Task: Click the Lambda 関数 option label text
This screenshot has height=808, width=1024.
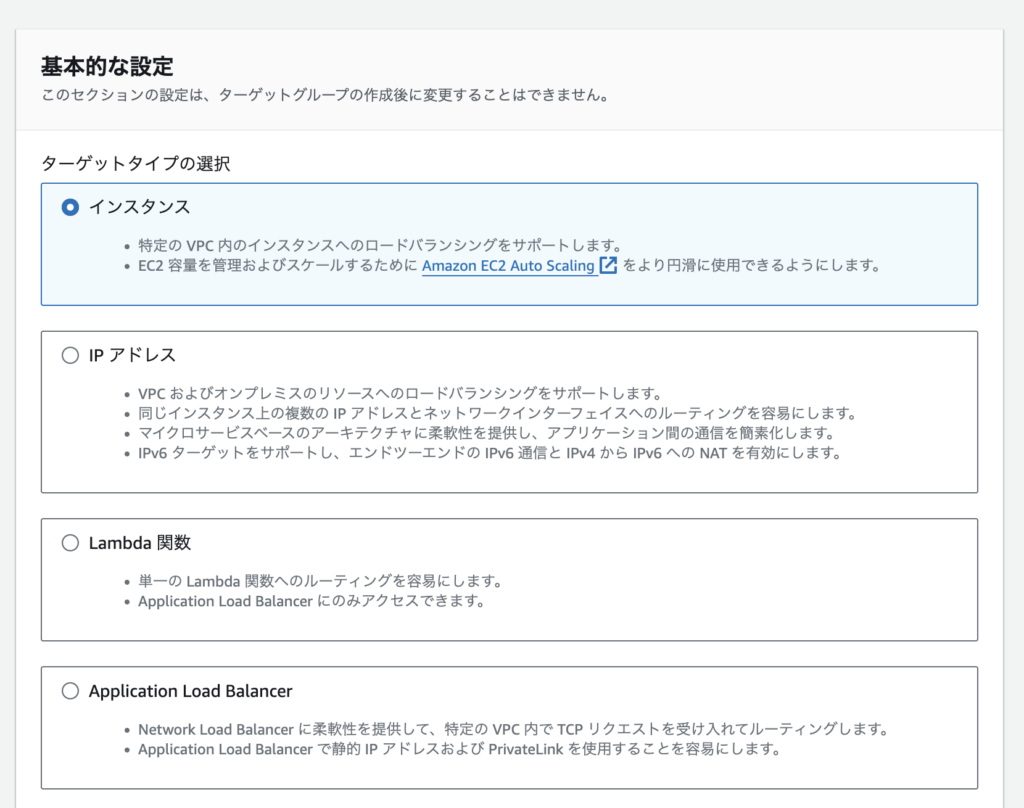Action: point(140,543)
